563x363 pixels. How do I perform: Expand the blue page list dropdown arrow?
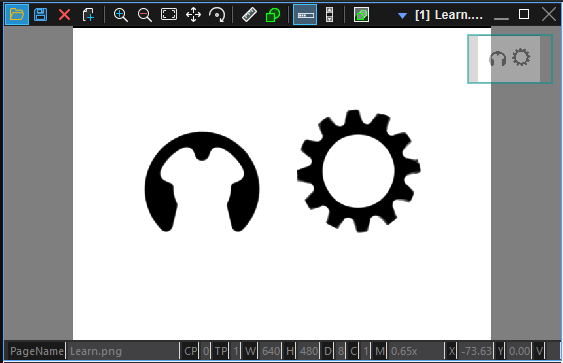(x=403, y=15)
